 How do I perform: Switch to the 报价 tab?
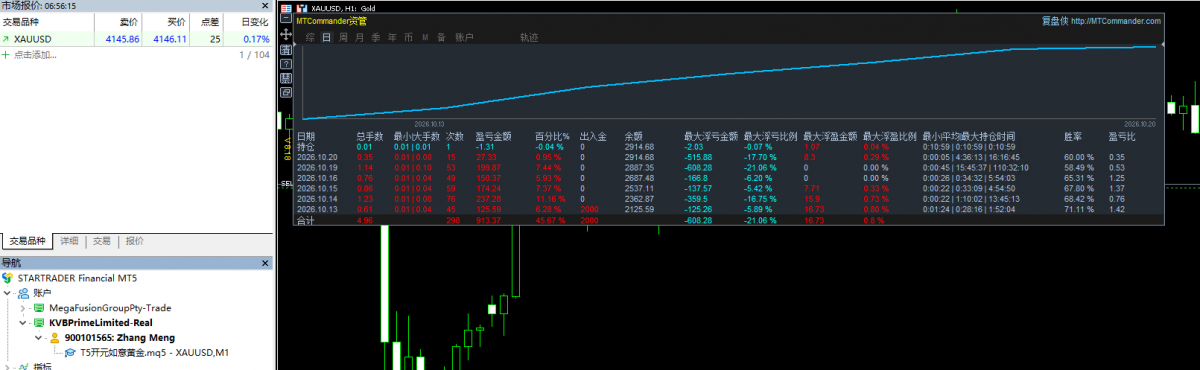click(134, 241)
